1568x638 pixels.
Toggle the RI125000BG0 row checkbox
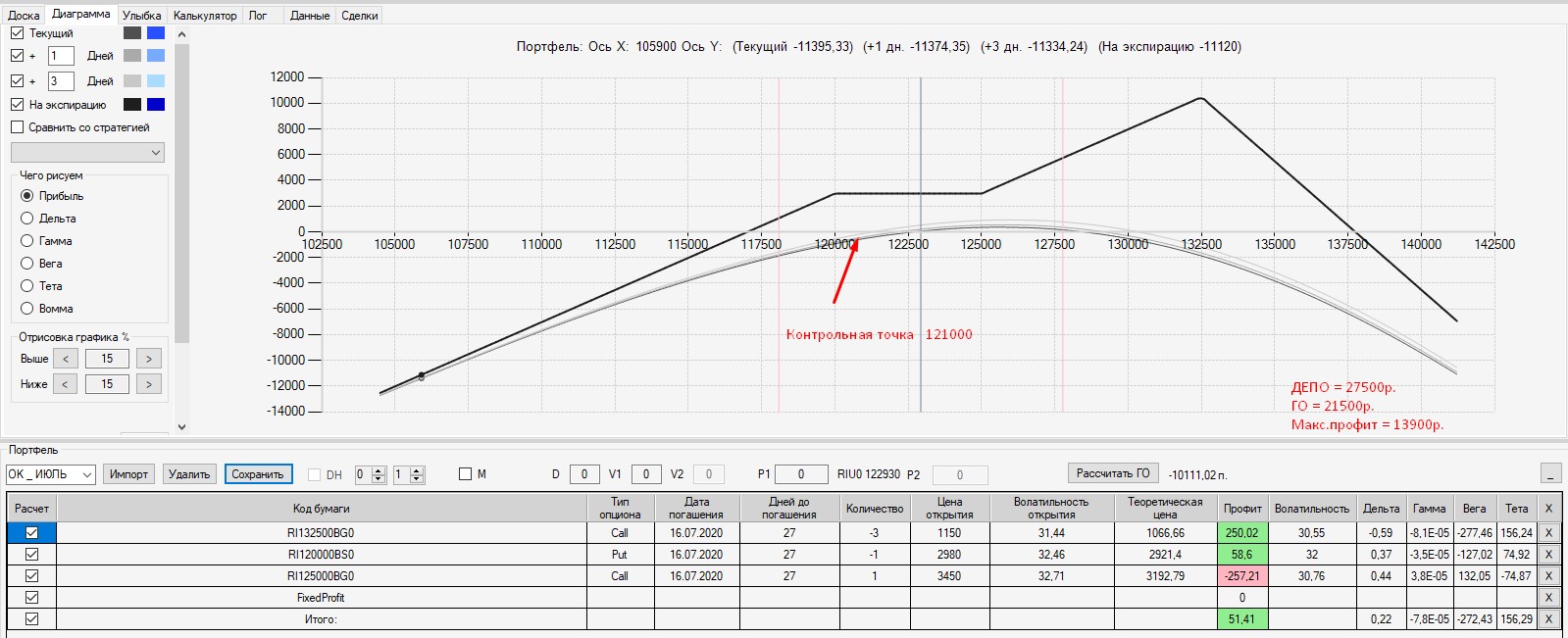31,576
